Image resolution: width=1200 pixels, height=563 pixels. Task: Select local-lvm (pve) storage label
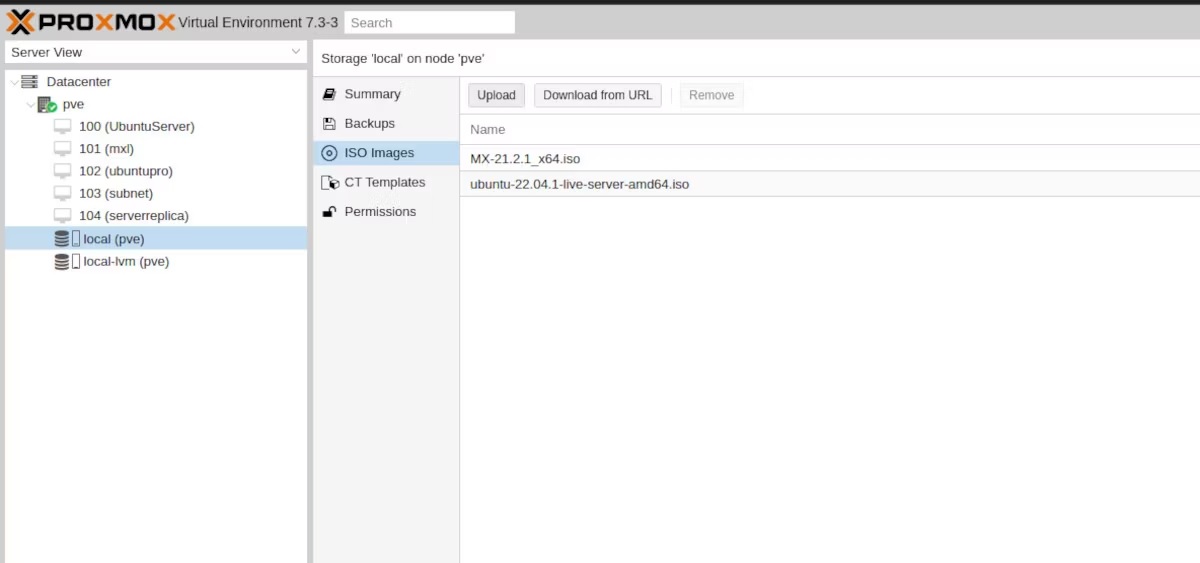pos(126,261)
